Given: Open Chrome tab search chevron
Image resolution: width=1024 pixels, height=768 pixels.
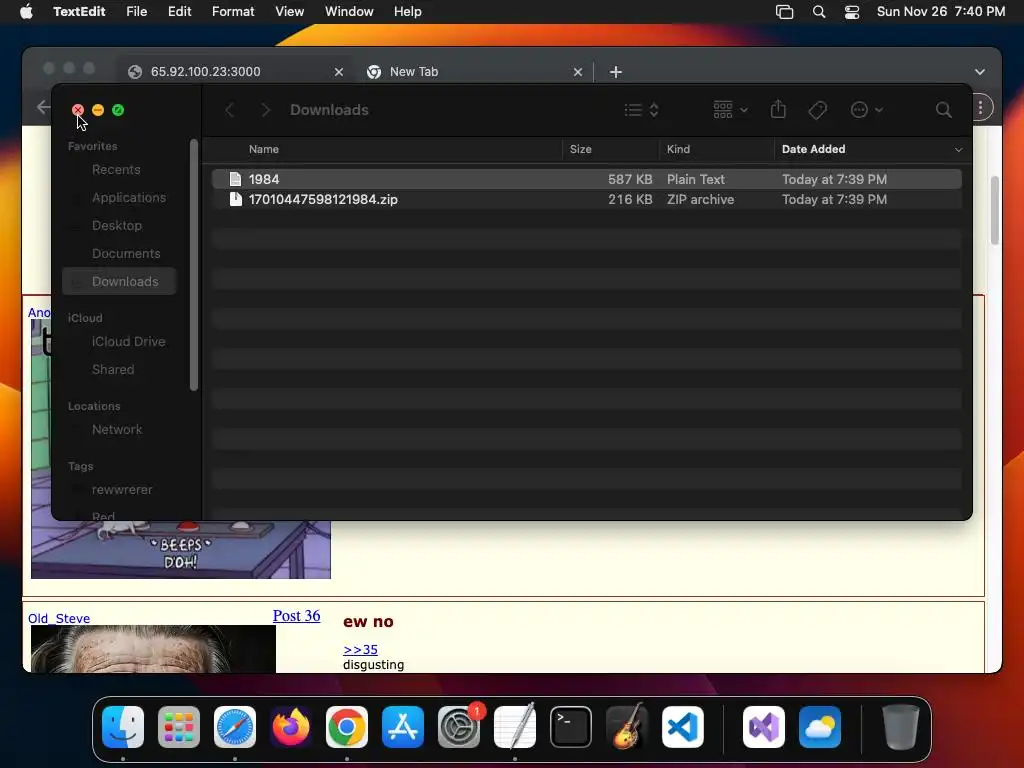Looking at the screenshot, I should click(980, 72).
